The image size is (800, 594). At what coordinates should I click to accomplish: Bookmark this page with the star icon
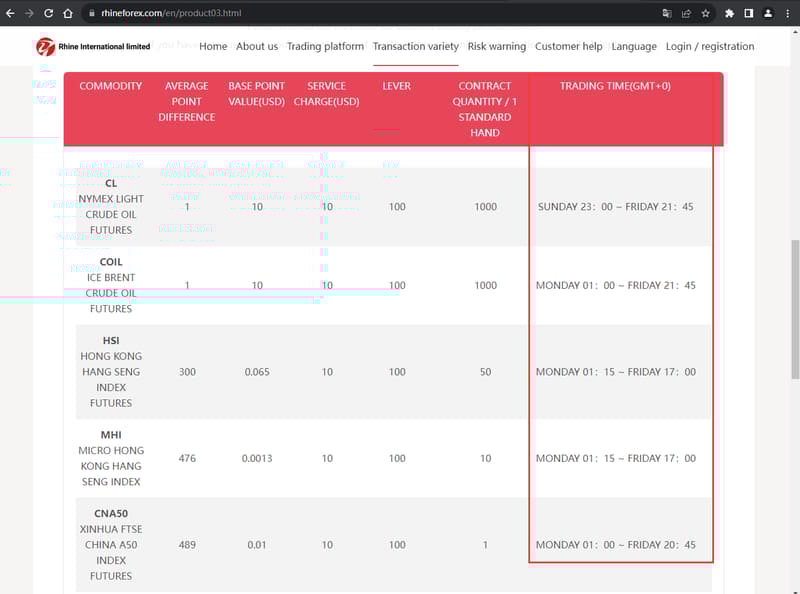(x=706, y=14)
